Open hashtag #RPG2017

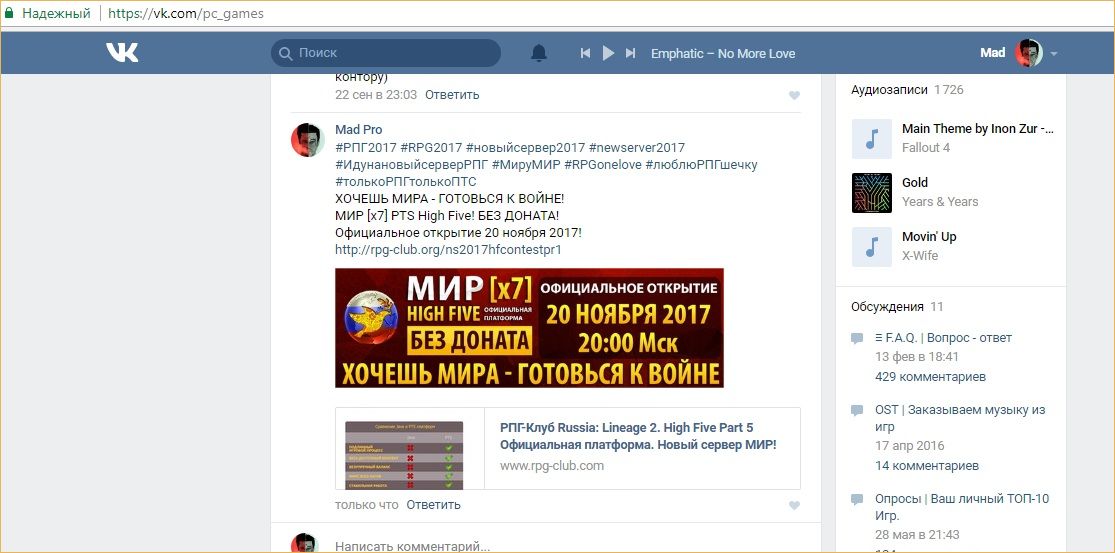[431, 148]
